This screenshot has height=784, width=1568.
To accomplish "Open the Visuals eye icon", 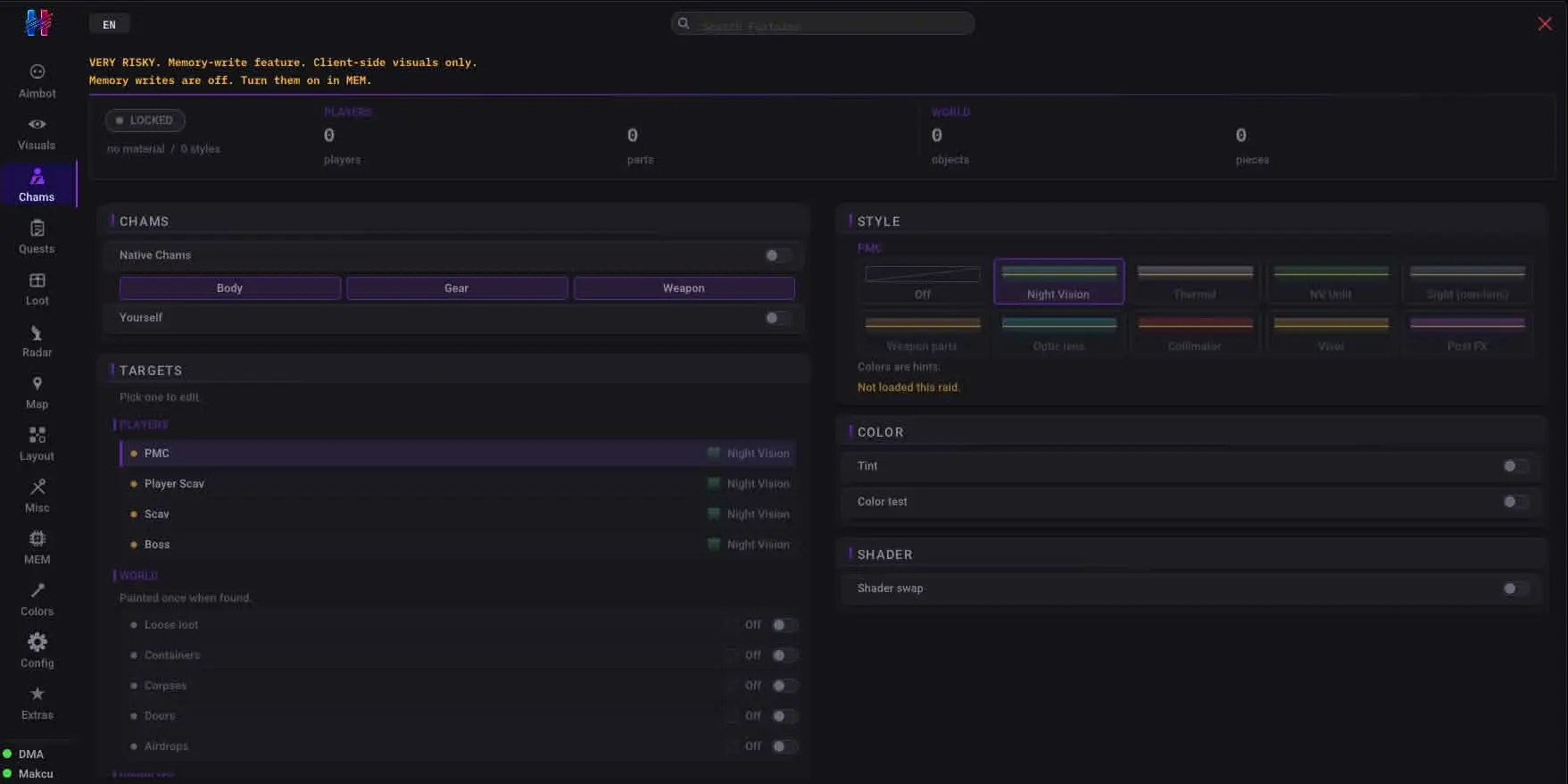I will point(37,124).
